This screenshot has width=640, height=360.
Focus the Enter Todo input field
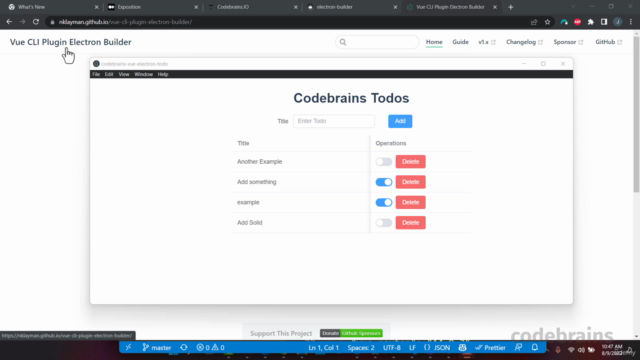(x=334, y=121)
